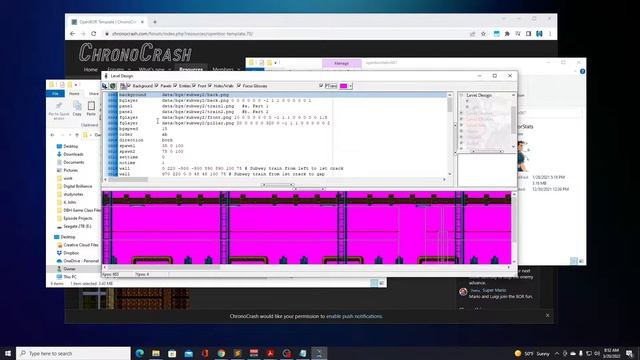
Task: Click the green refresh icon in Level Design toolbar
Action: click(113, 86)
